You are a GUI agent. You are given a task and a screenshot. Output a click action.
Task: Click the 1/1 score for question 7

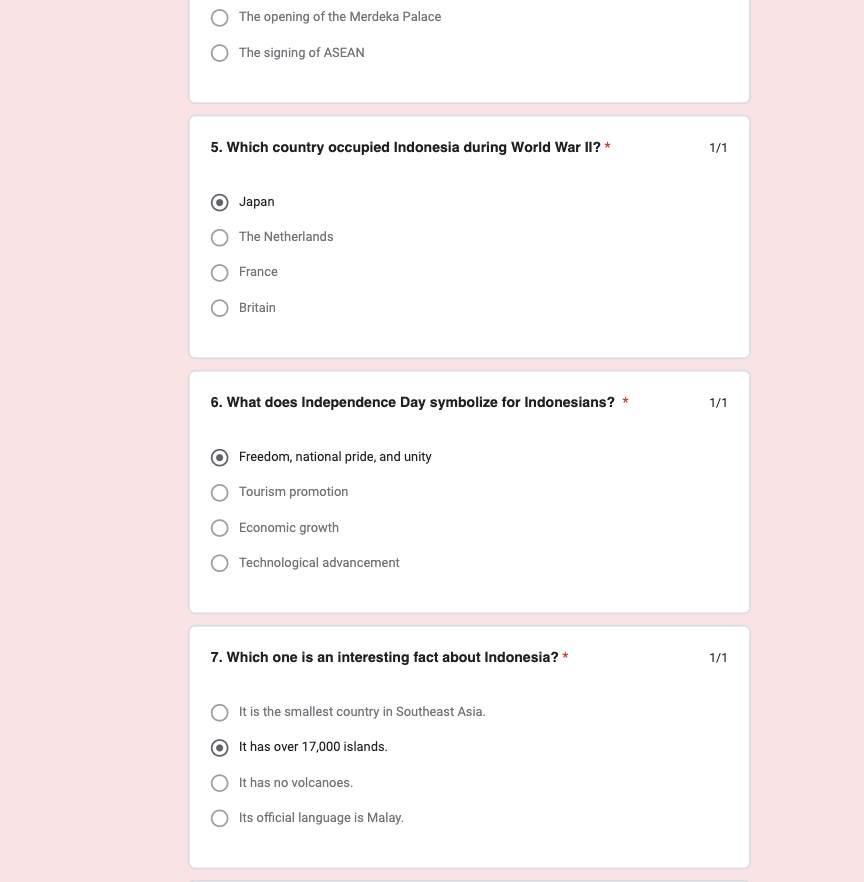(x=718, y=658)
